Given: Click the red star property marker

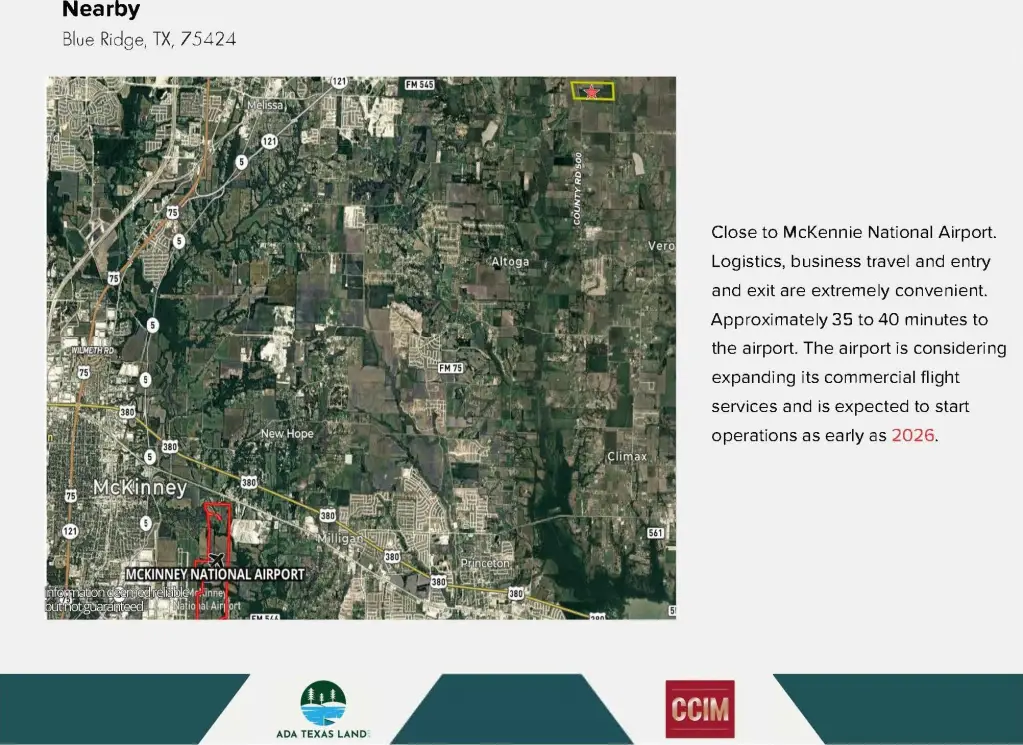Looking at the screenshot, I should tap(592, 91).
